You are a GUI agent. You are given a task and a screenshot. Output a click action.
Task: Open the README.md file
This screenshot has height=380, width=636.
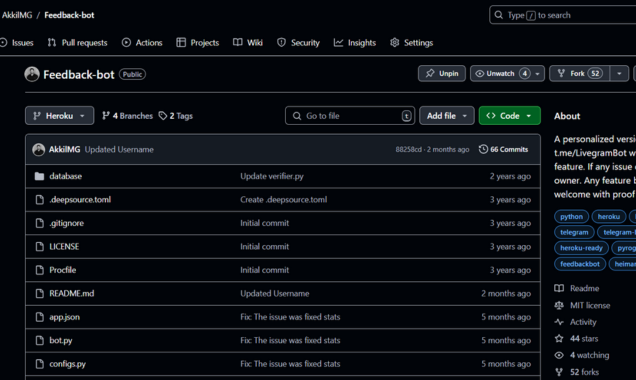(72, 293)
